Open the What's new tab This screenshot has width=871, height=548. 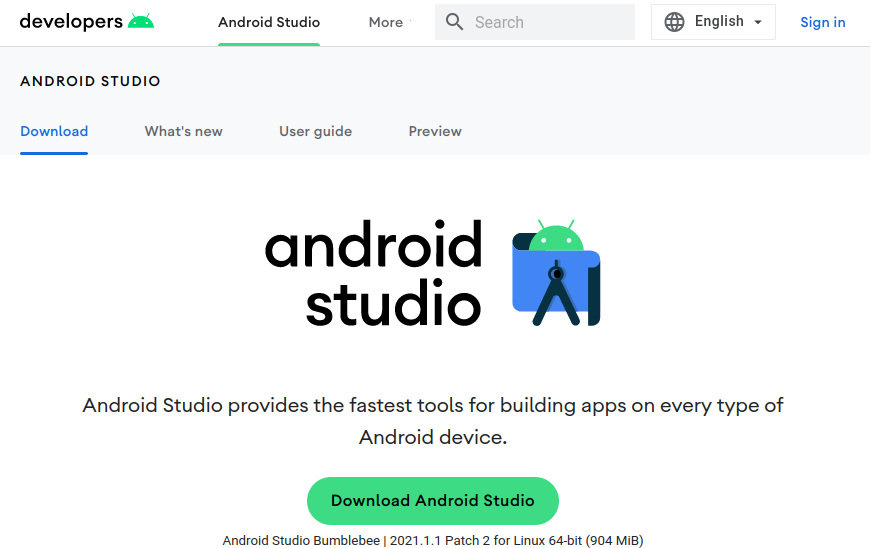[x=183, y=132]
